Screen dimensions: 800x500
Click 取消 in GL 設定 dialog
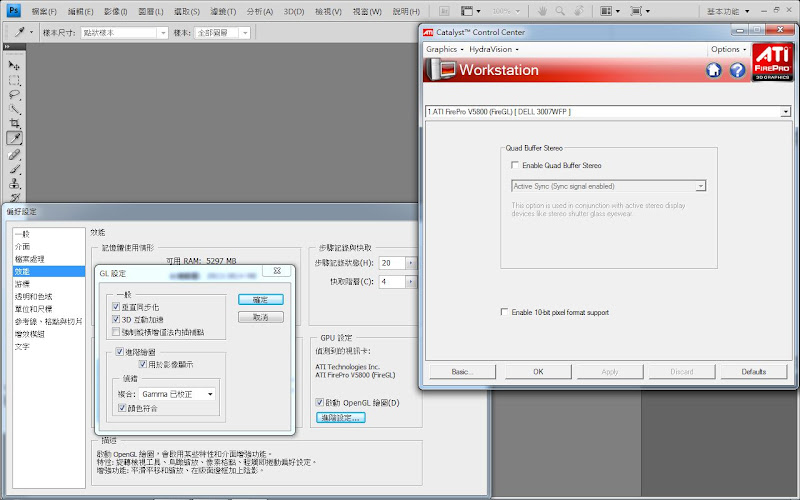261,317
